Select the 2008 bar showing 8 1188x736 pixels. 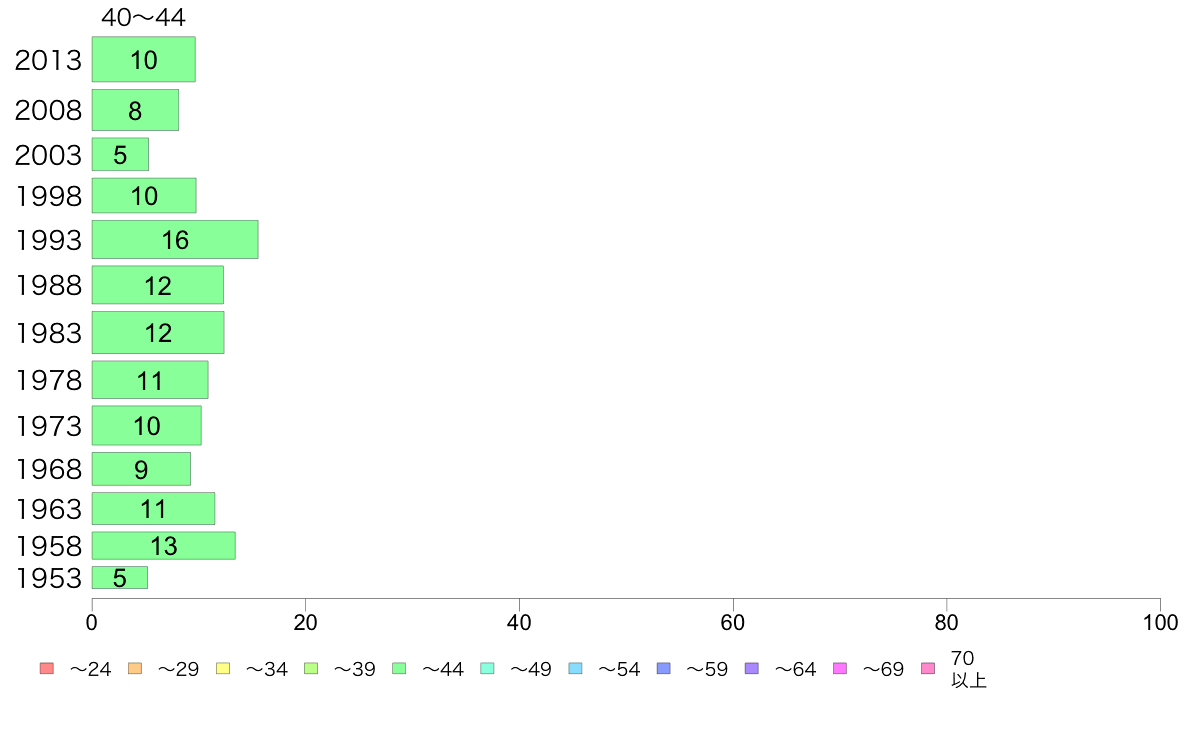click(x=136, y=110)
